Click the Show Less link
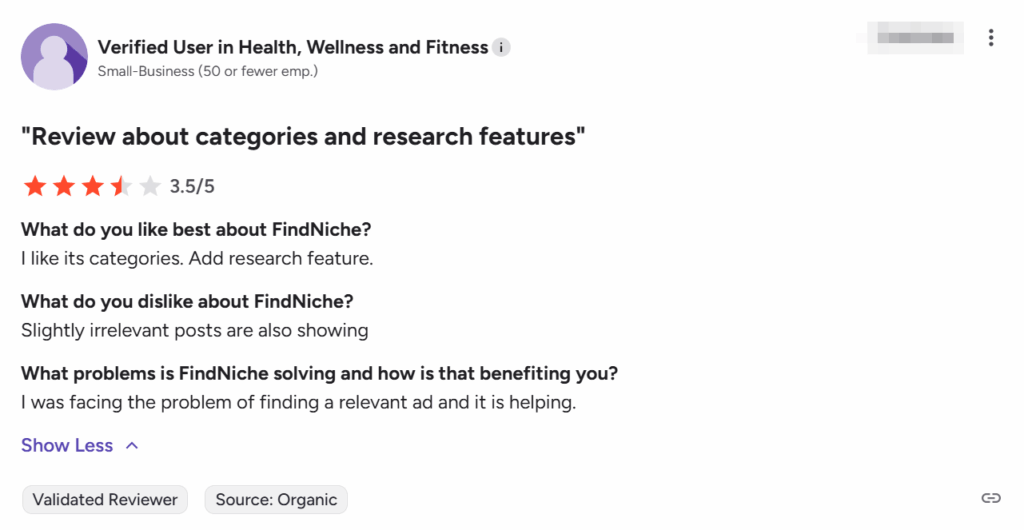 point(67,446)
